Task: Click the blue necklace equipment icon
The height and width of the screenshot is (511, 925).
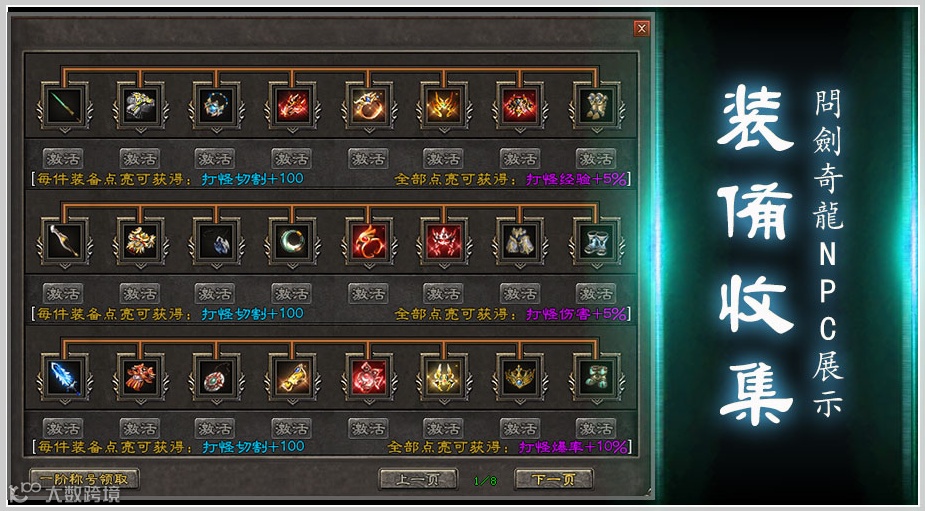Action: pos(217,106)
